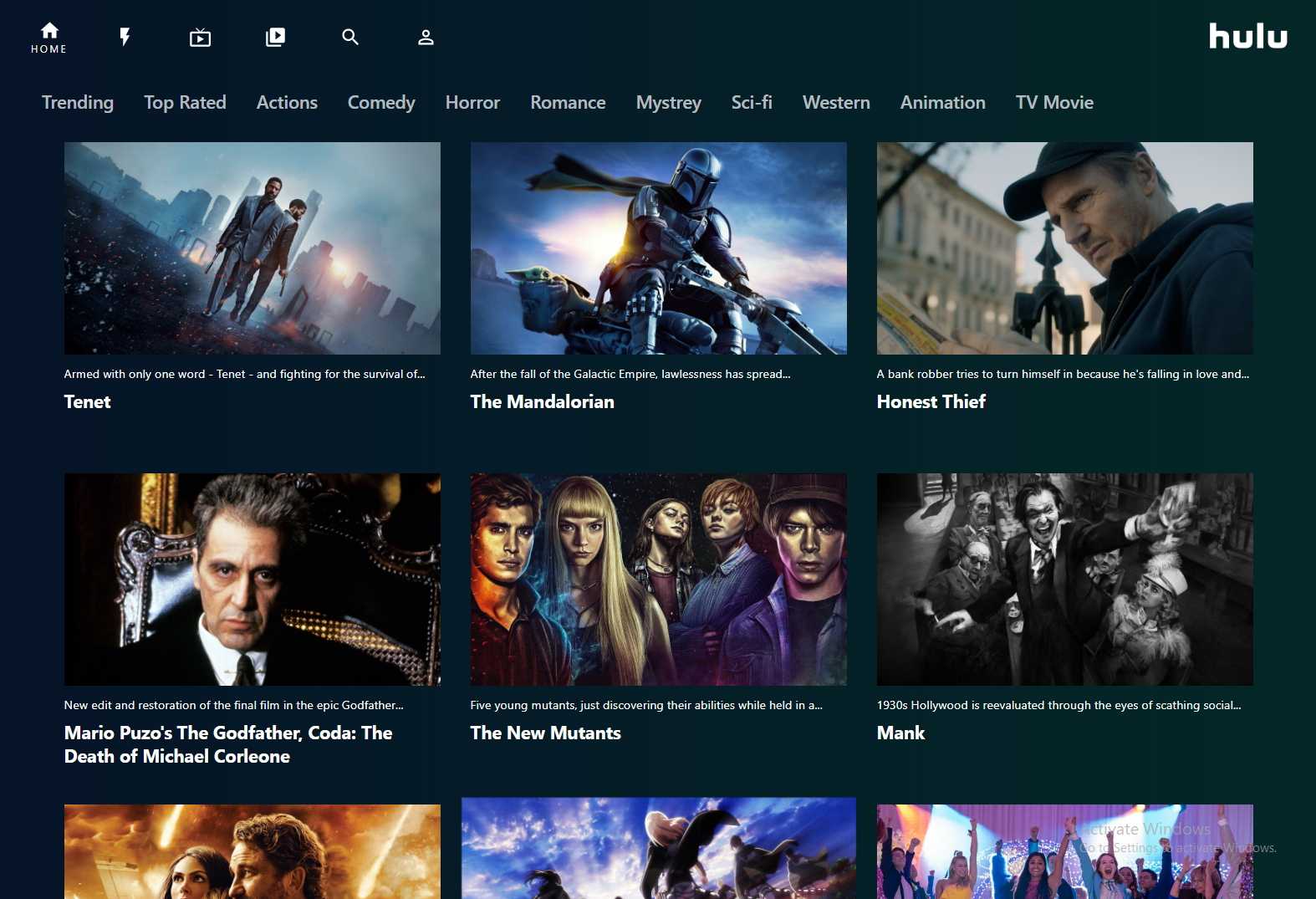Open the Godfather Coda poster thumbnail
This screenshot has width=1316, height=899.
[252, 580]
